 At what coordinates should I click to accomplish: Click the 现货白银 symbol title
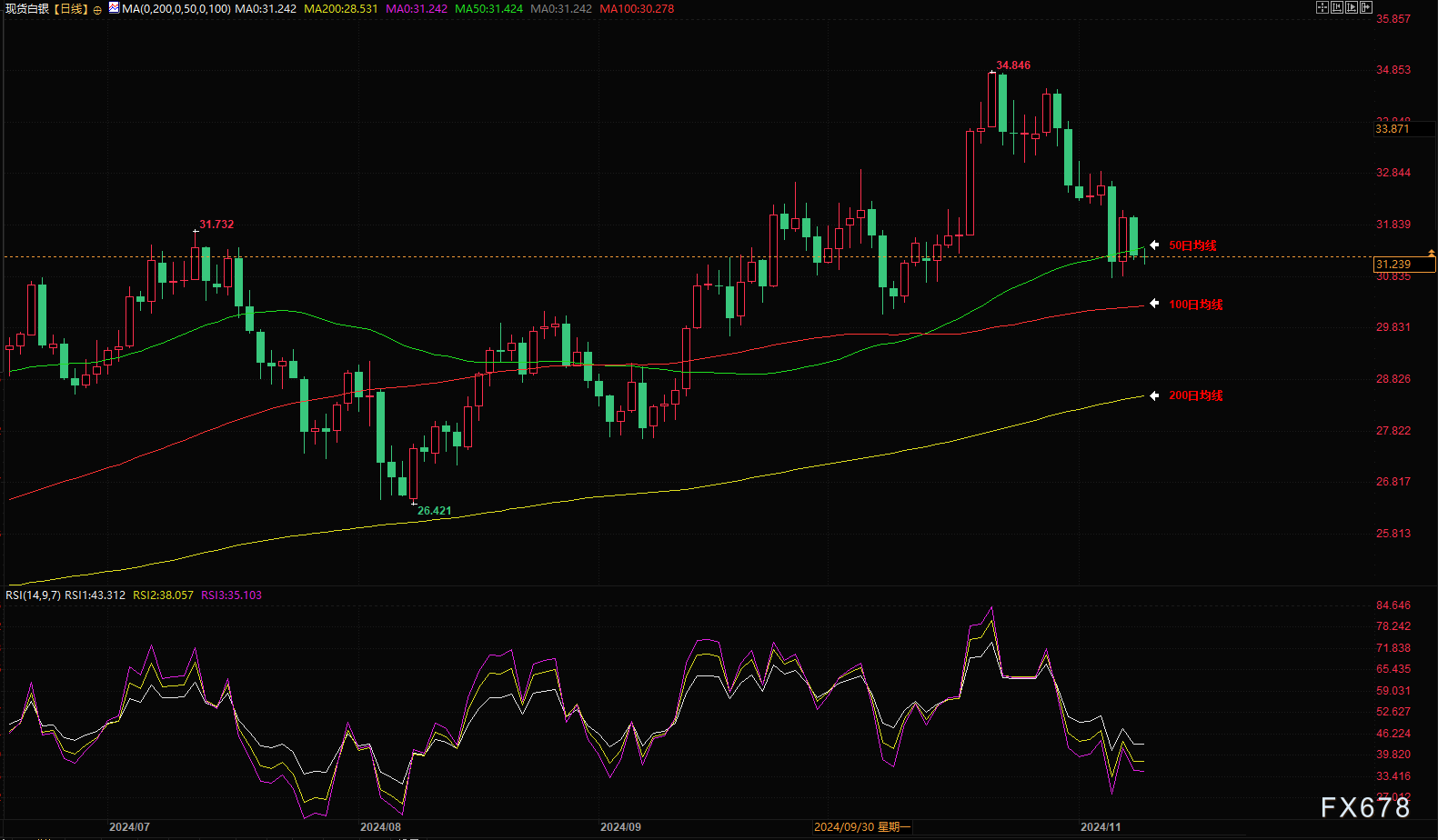click(x=27, y=9)
